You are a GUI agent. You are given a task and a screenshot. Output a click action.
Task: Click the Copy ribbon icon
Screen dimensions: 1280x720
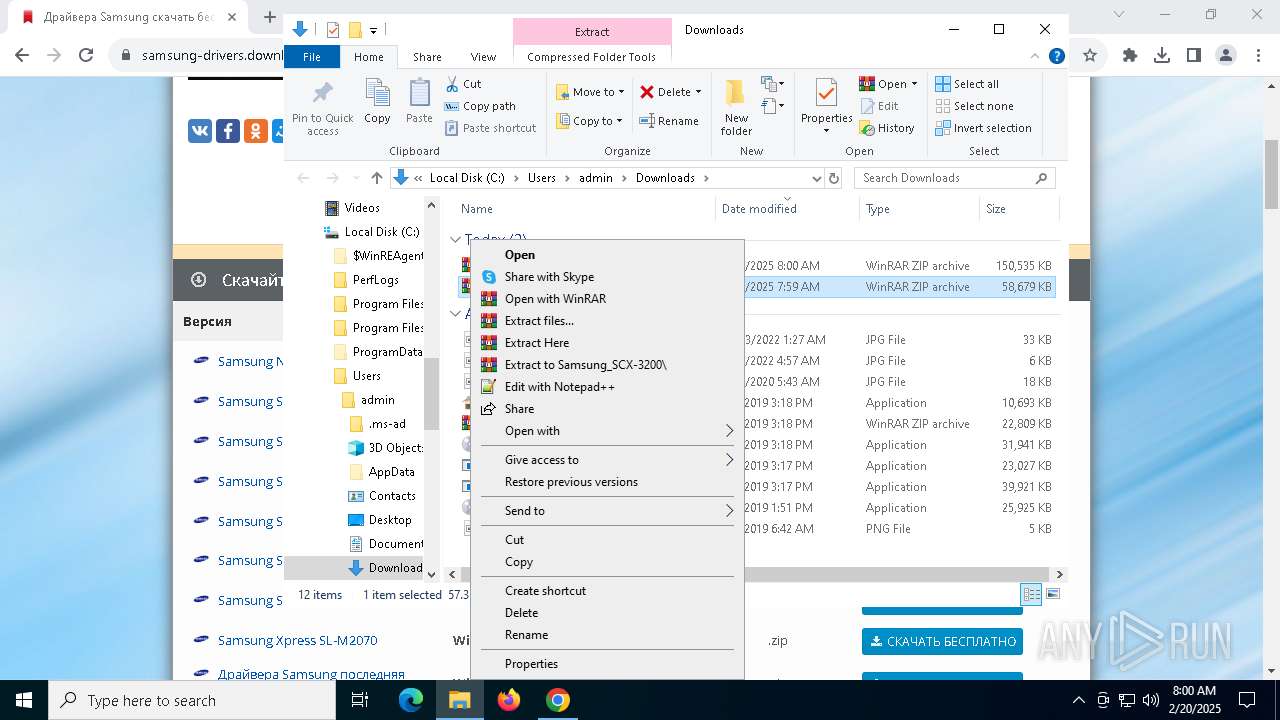pos(377,94)
